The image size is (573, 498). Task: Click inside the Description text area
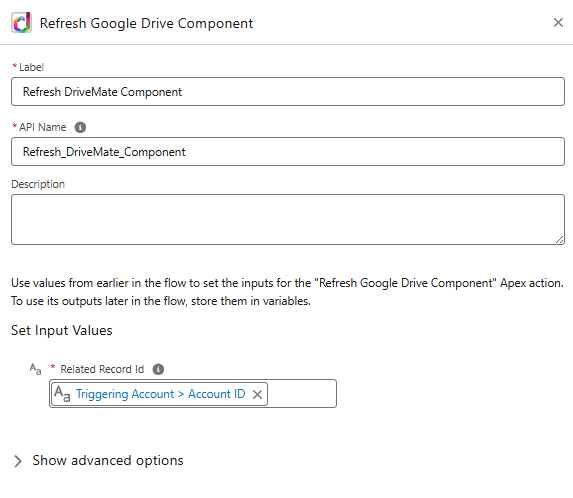pos(288,219)
